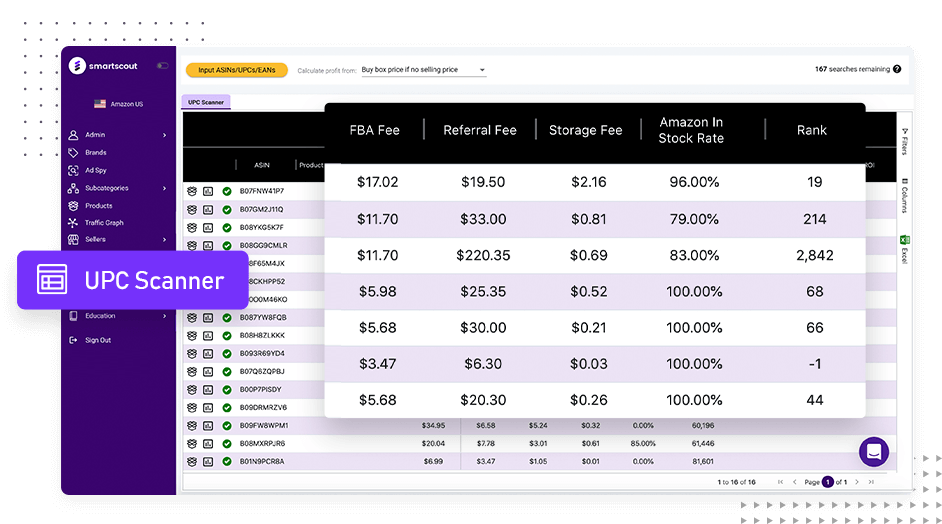This screenshot has height=524, width=942.
Task: Switch to the UPC Scanner tab
Action: coord(205,102)
